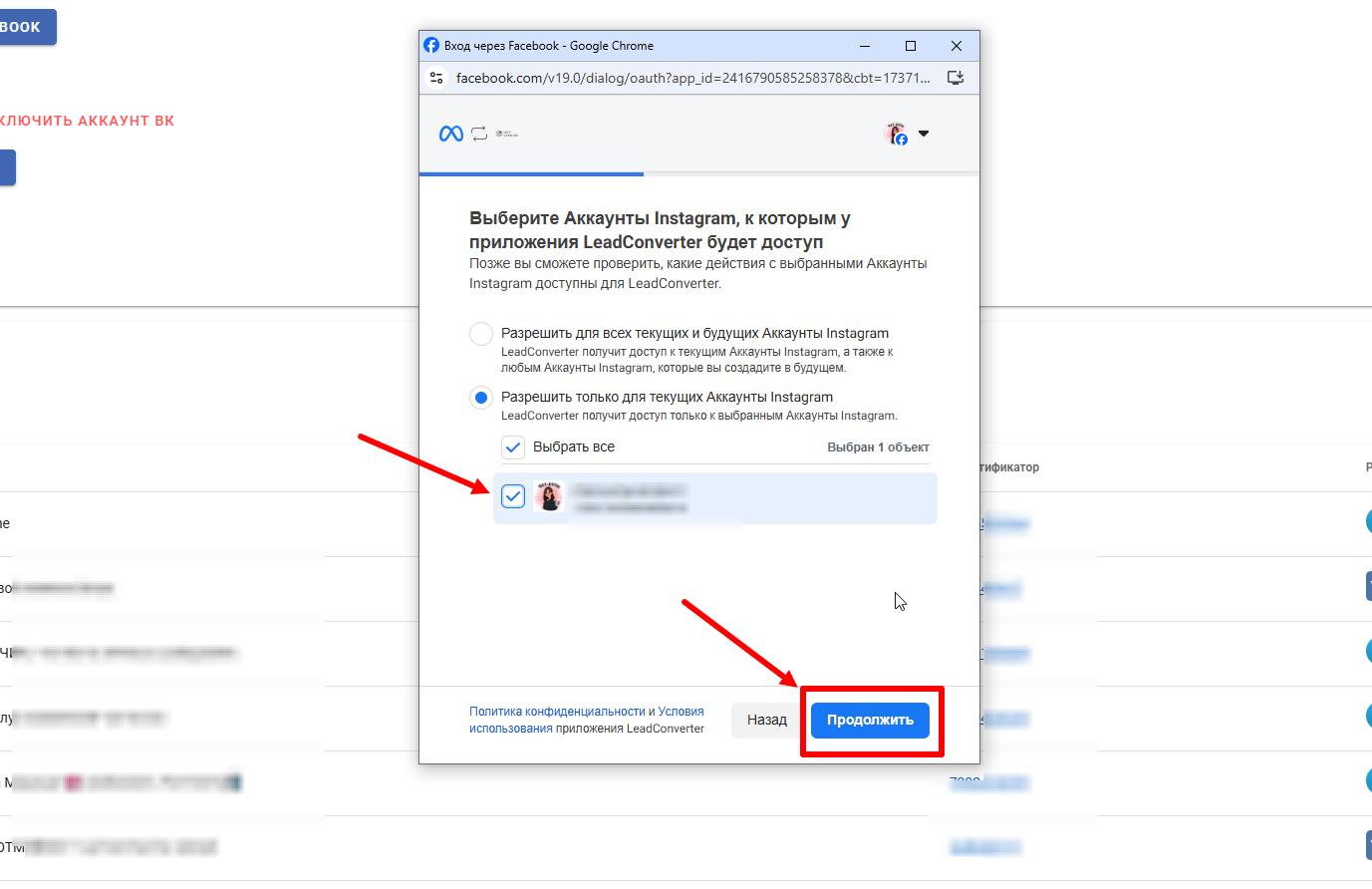Click the Instagram account avatar thumbnail
This screenshot has width=1372, height=889.
click(548, 496)
